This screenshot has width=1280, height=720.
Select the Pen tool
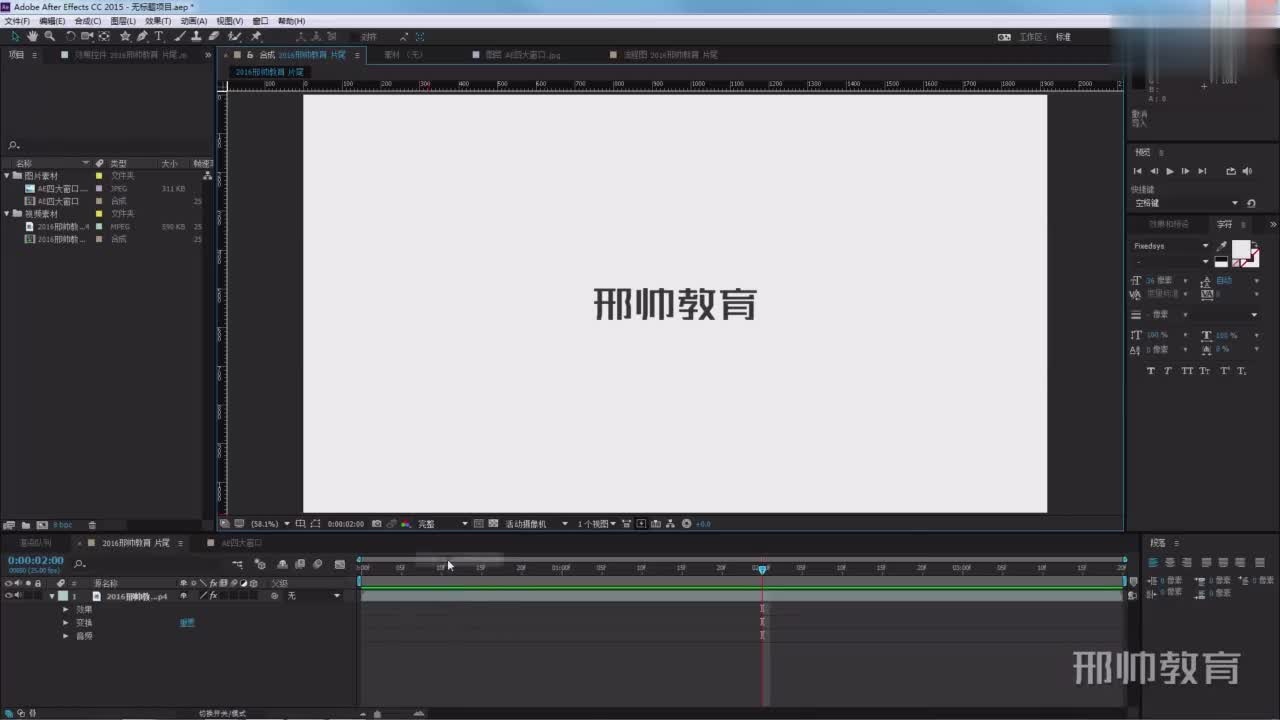point(142,36)
